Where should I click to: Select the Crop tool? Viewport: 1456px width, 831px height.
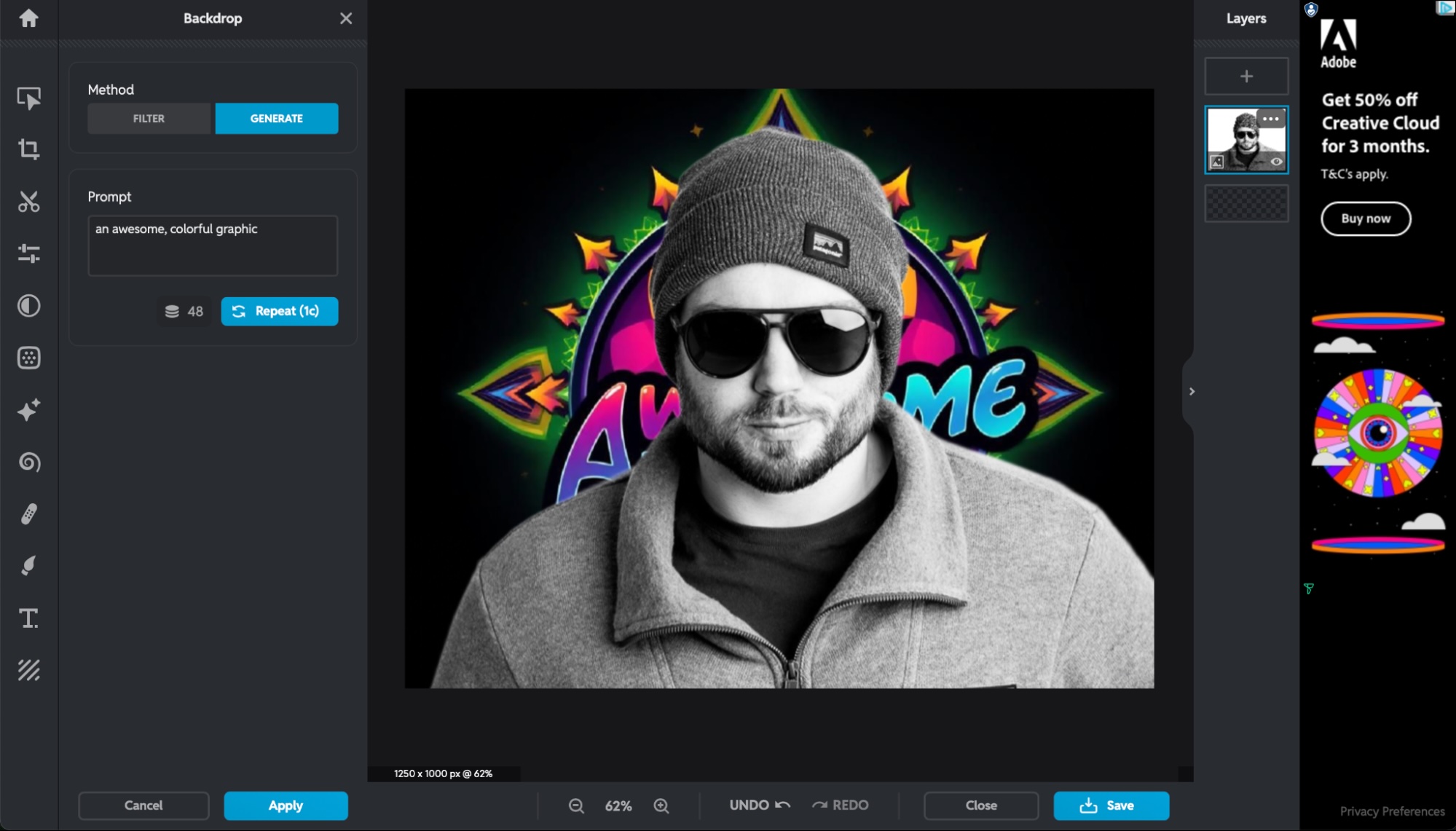click(x=28, y=149)
